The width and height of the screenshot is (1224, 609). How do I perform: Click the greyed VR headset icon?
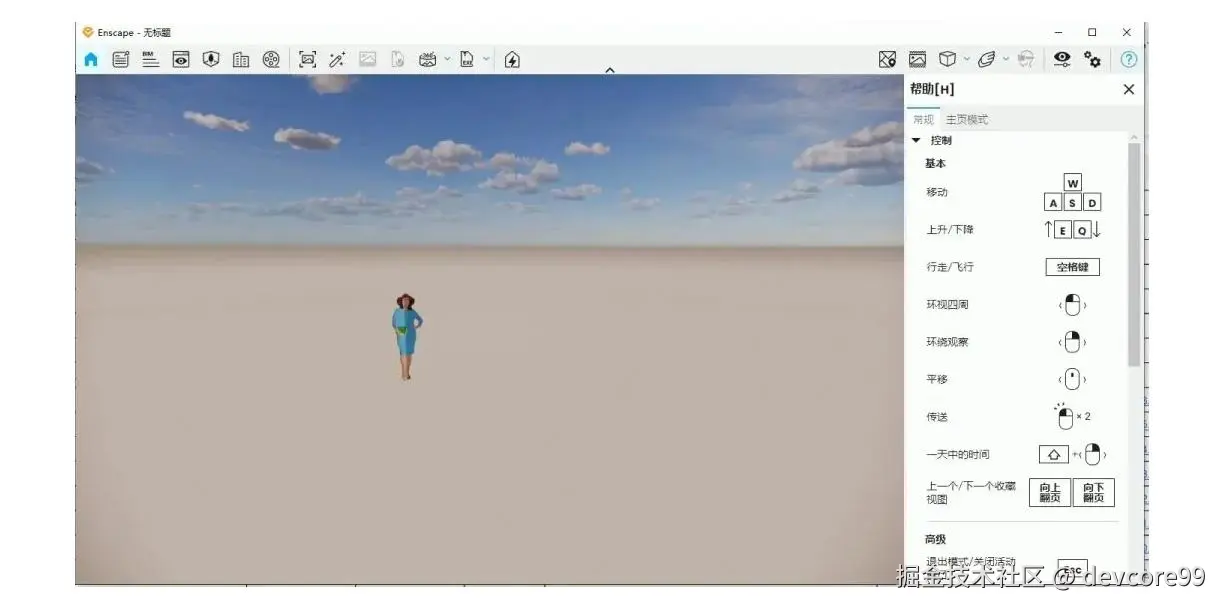[1025, 59]
